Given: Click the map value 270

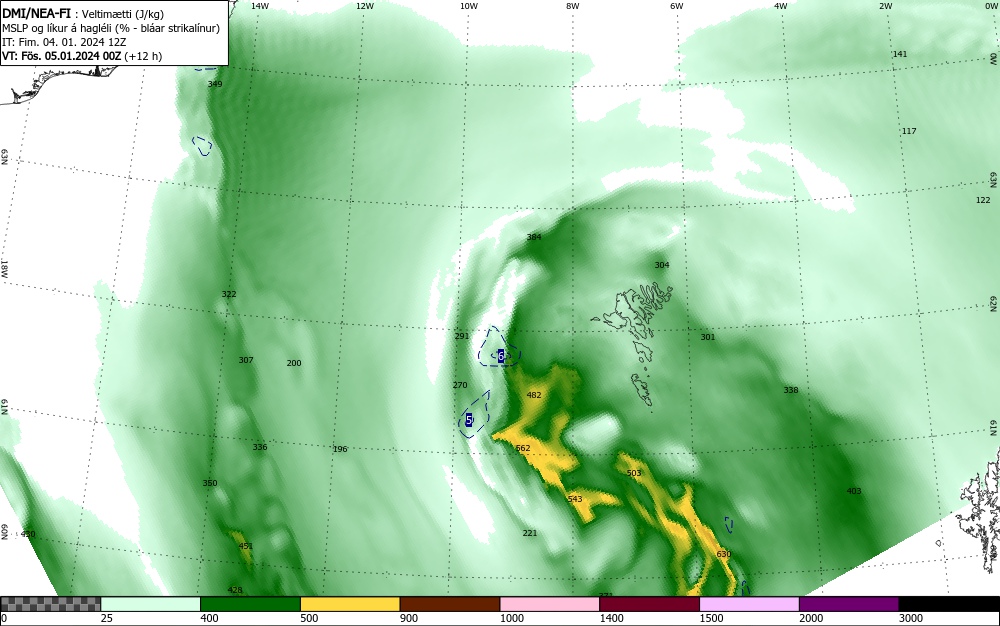Looking at the screenshot, I should pyautogui.click(x=460, y=385).
